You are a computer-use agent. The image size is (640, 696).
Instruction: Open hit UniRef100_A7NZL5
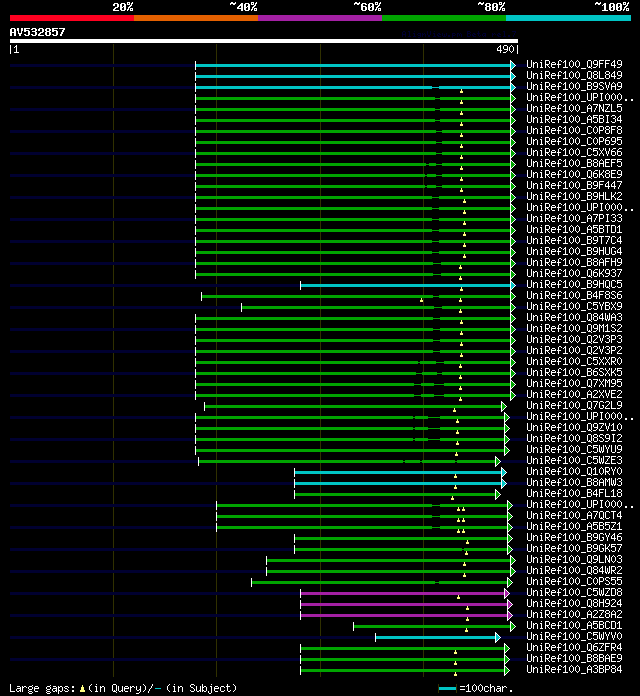pos(574,108)
